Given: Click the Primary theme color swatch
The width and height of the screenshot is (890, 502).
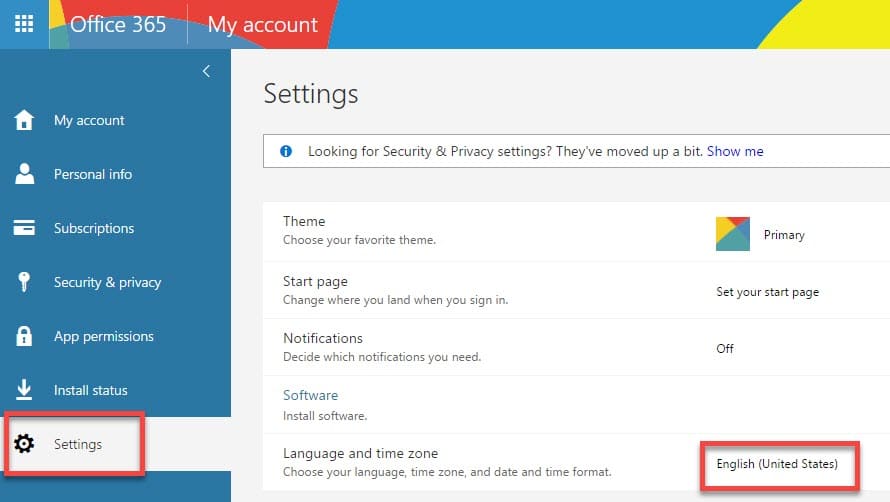Looking at the screenshot, I should pos(733,234).
